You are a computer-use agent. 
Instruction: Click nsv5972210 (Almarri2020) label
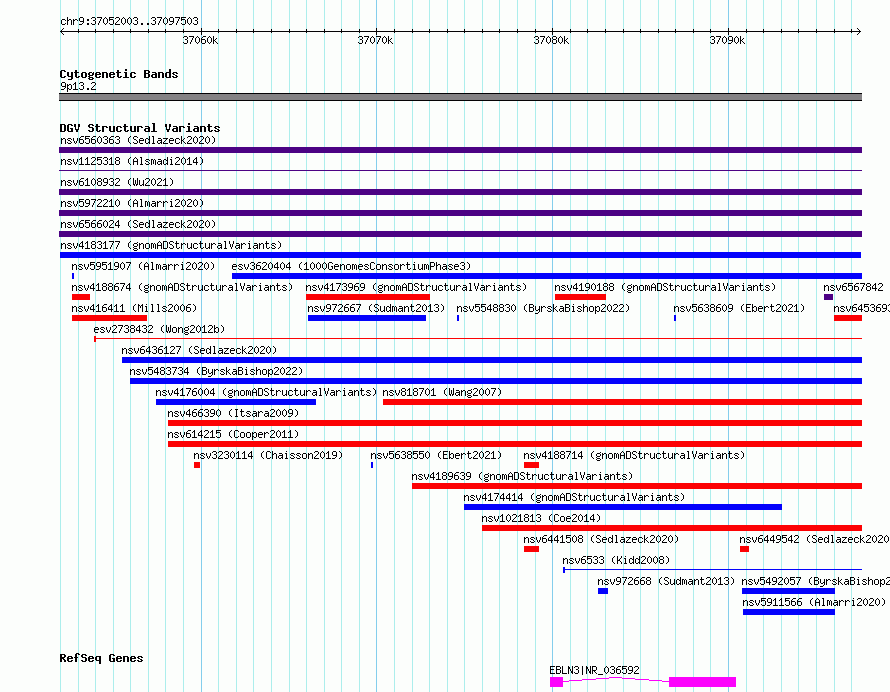click(132, 203)
